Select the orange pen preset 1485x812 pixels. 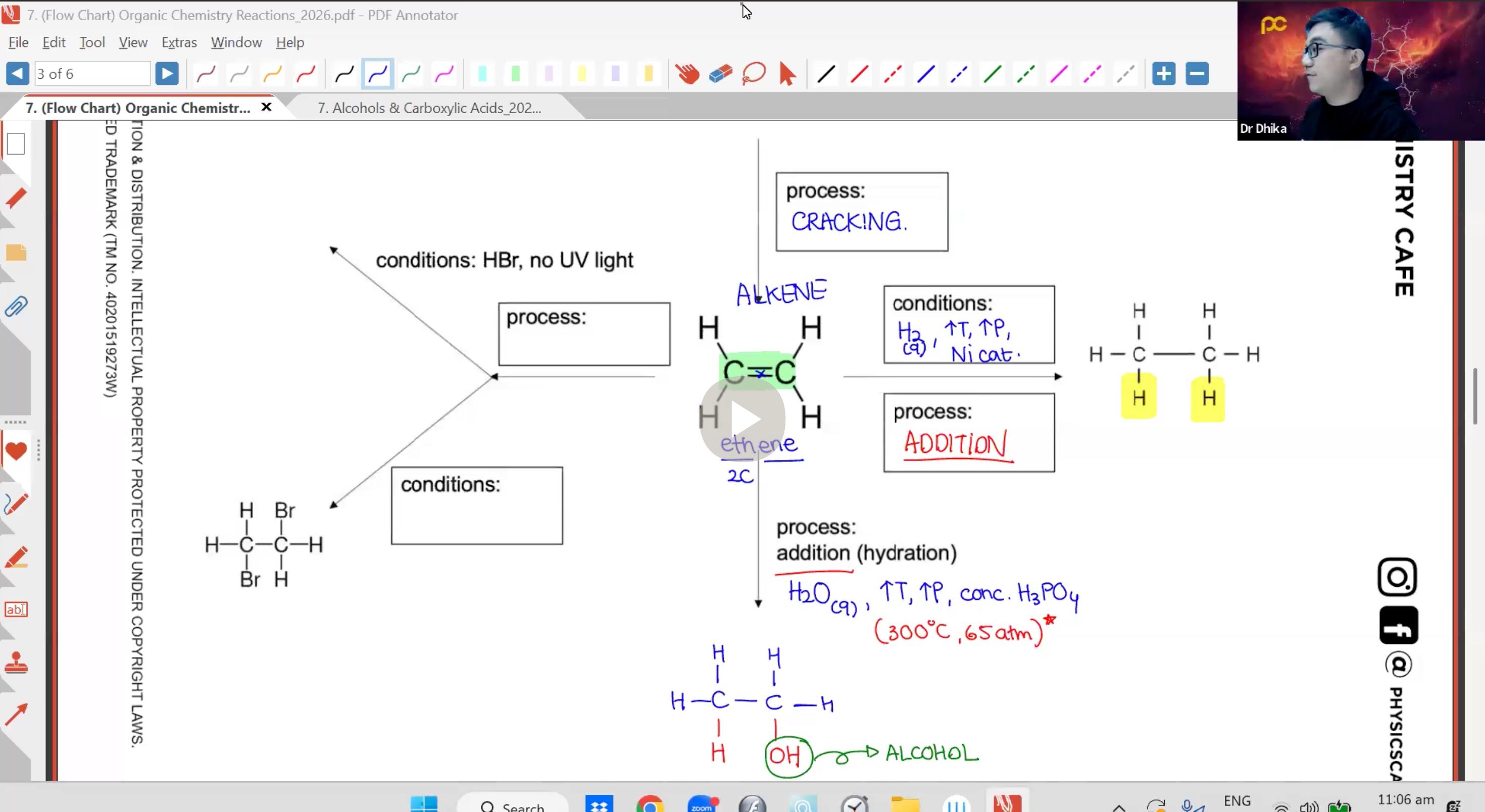click(272, 74)
